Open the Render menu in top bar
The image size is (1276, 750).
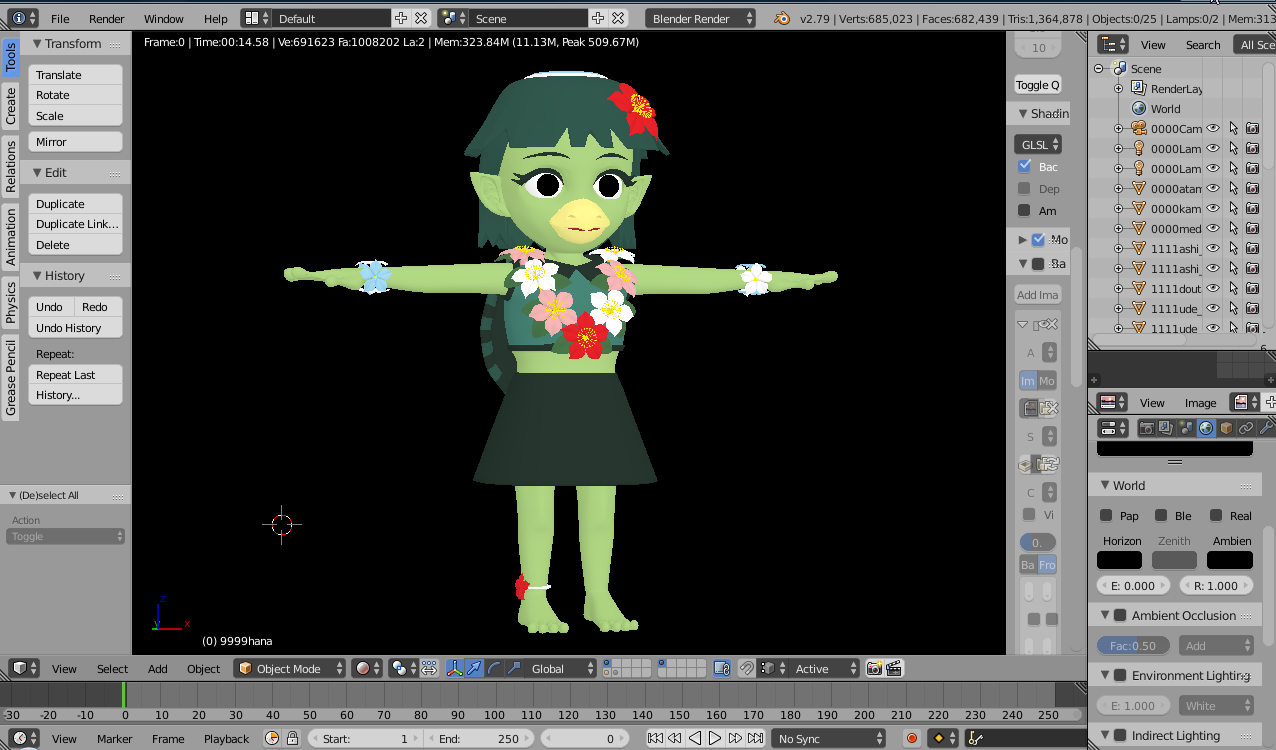click(x=106, y=19)
